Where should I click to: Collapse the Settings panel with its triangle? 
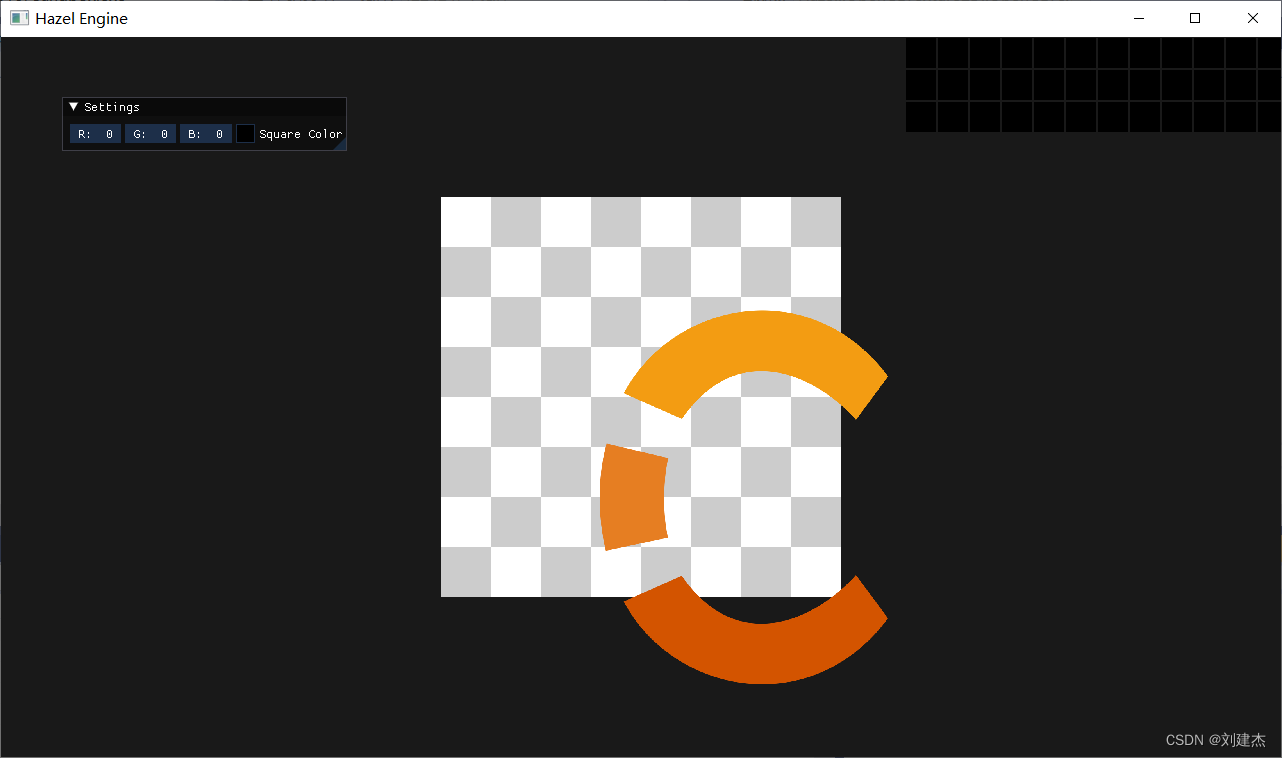[73, 106]
